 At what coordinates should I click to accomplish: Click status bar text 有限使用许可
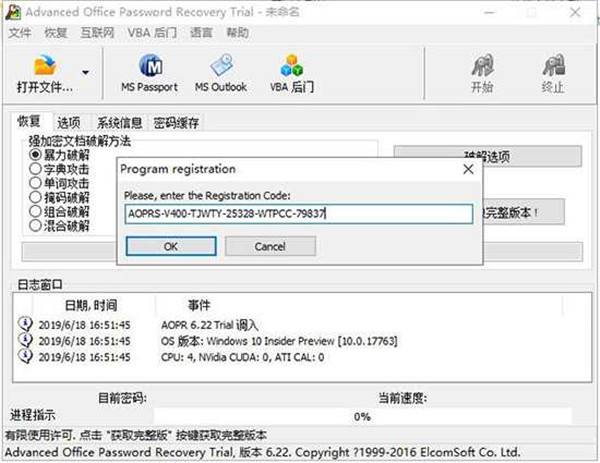pyautogui.click(x=136, y=435)
